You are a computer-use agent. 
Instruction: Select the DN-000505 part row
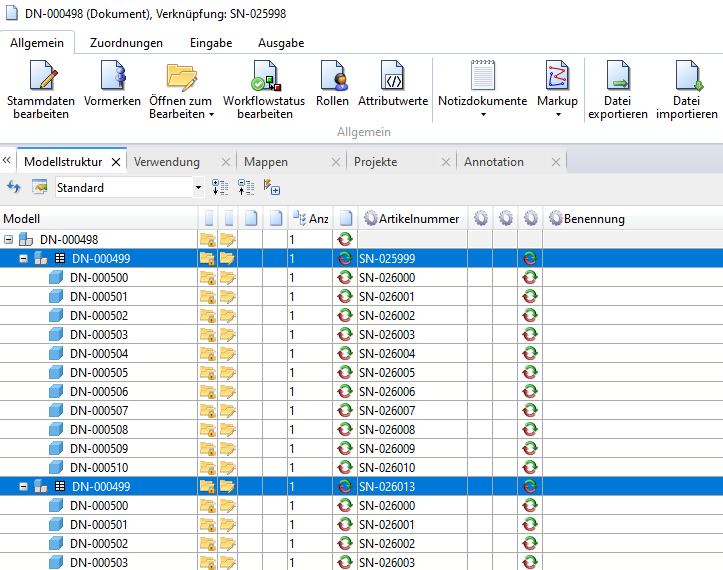100,373
